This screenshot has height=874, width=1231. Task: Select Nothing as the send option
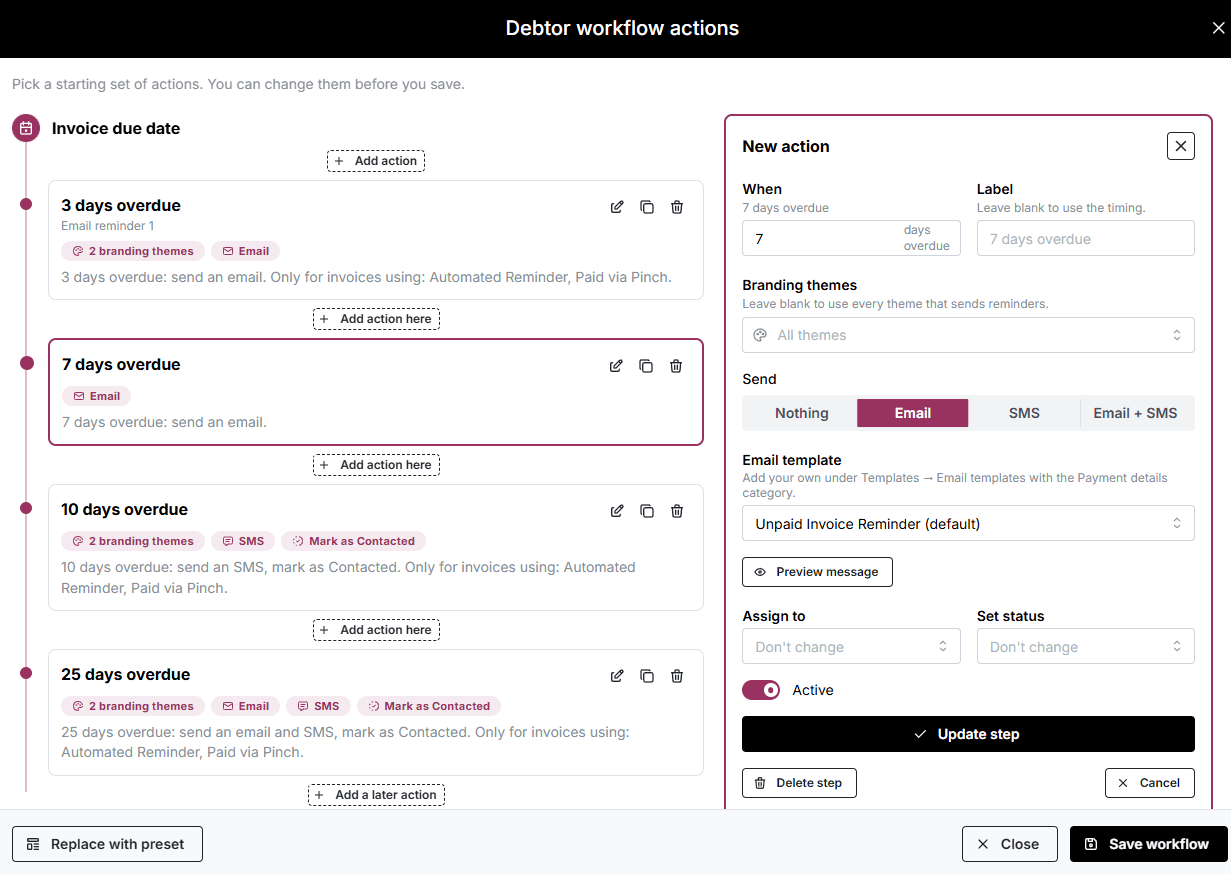pyautogui.click(x=801, y=413)
